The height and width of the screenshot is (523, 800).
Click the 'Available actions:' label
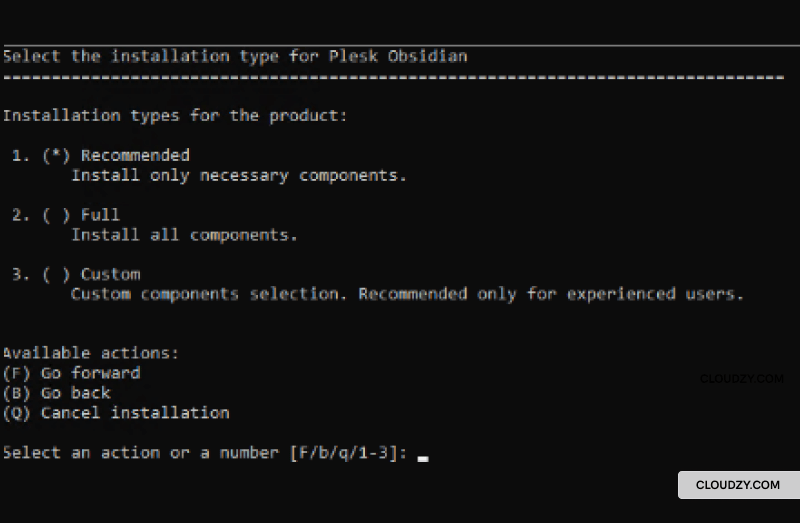coord(91,353)
